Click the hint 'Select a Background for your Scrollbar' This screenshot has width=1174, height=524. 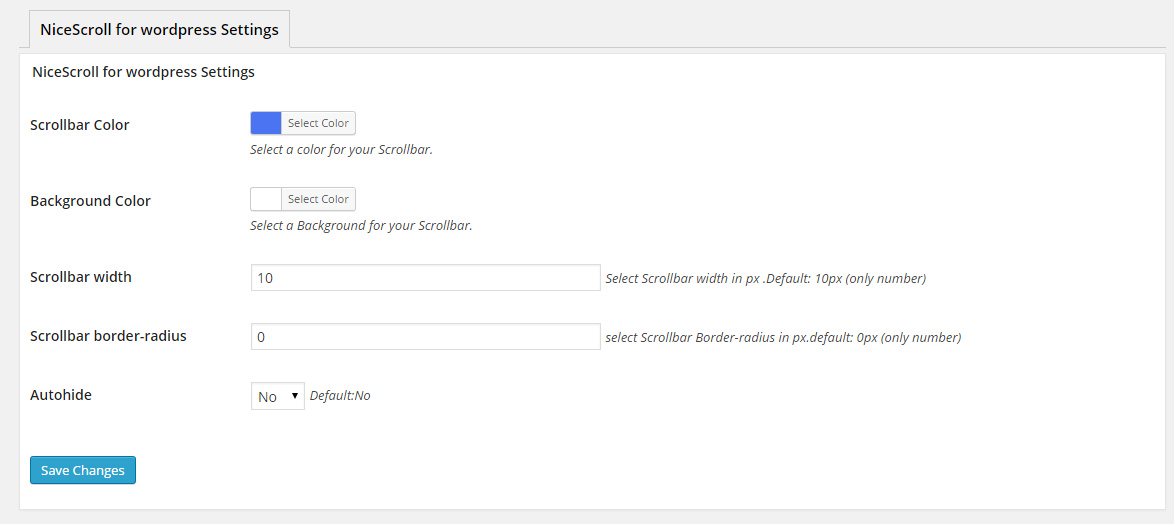click(x=361, y=225)
